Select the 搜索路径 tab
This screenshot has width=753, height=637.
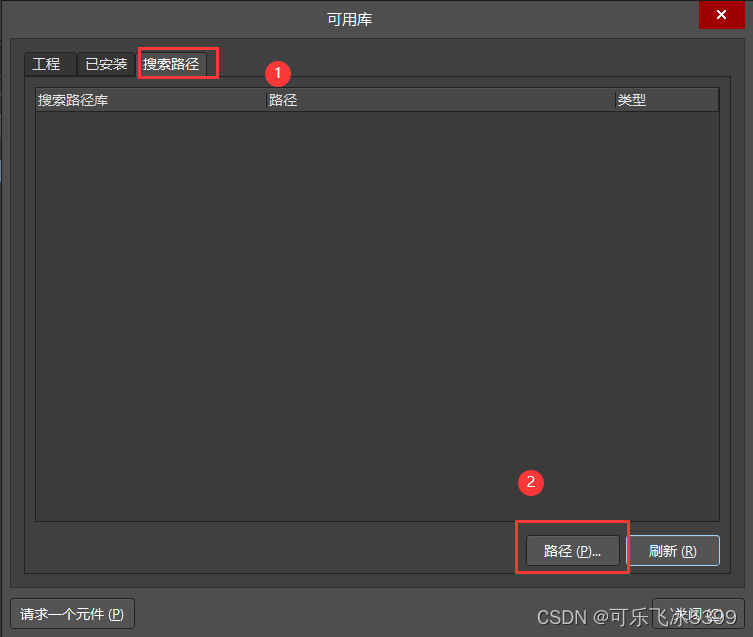tap(171, 64)
